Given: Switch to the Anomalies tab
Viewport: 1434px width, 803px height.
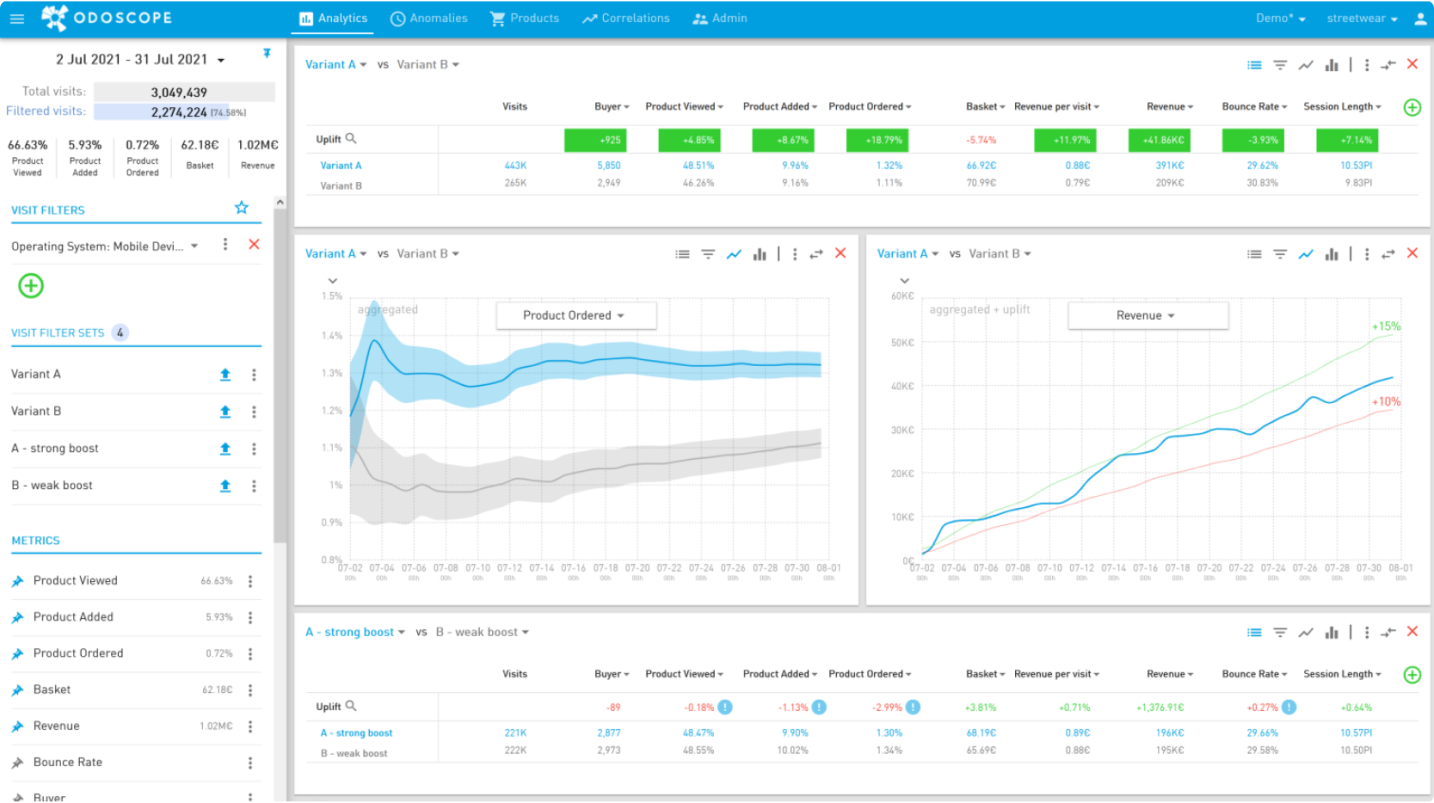Looking at the screenshot, I should pyautogui.click(x=429, y=17).
